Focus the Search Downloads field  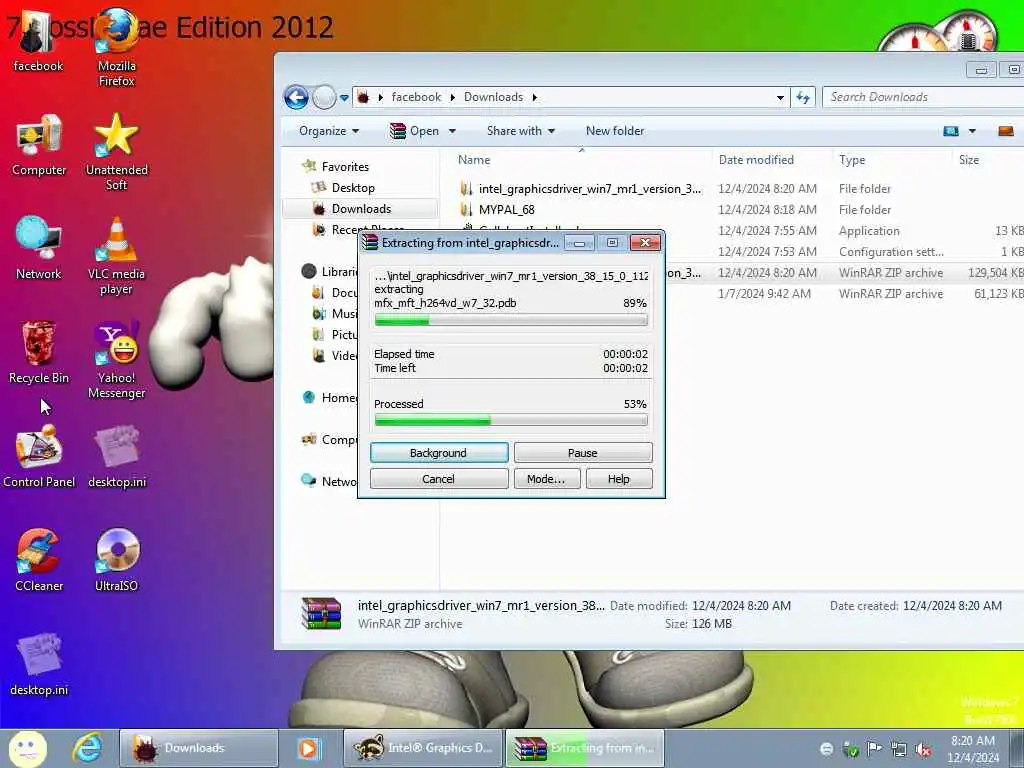923,97
